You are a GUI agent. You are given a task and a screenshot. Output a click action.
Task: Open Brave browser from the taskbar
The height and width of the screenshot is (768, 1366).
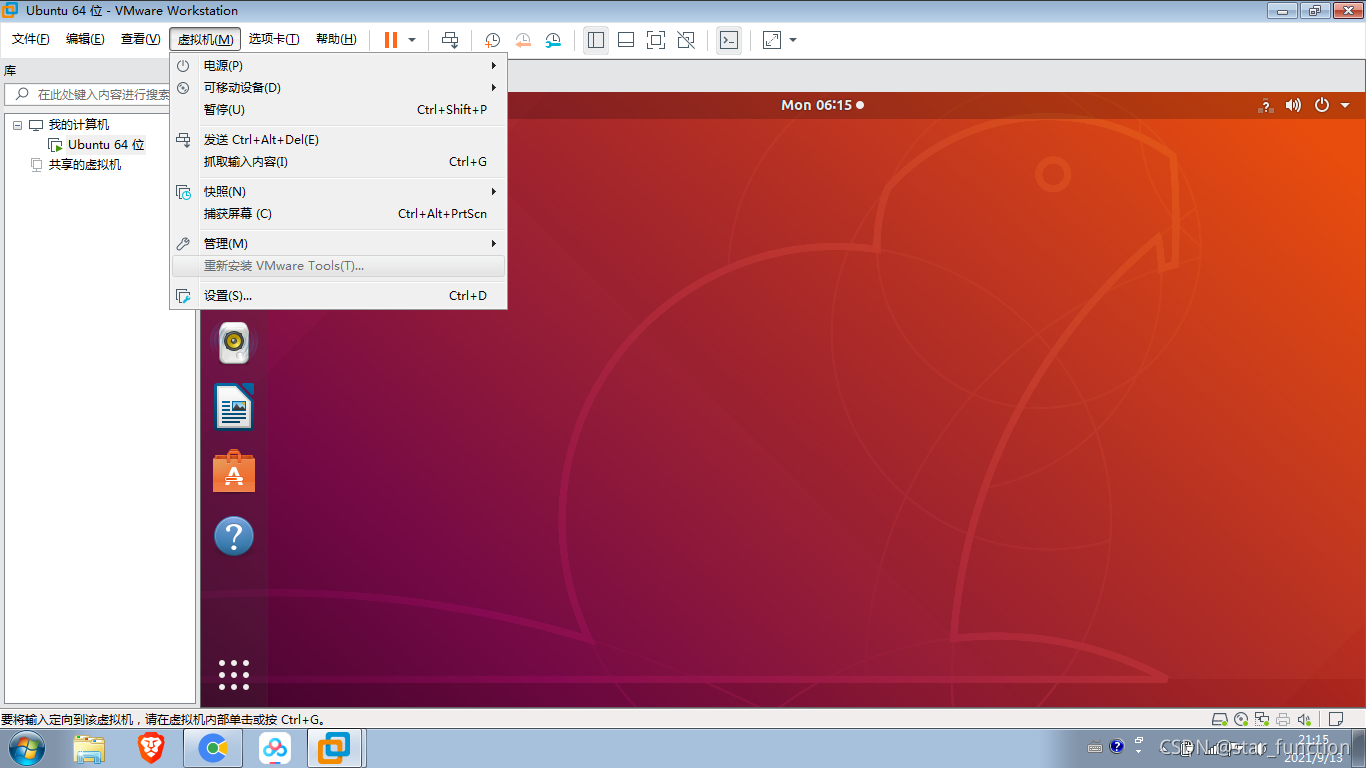point(151,748)
